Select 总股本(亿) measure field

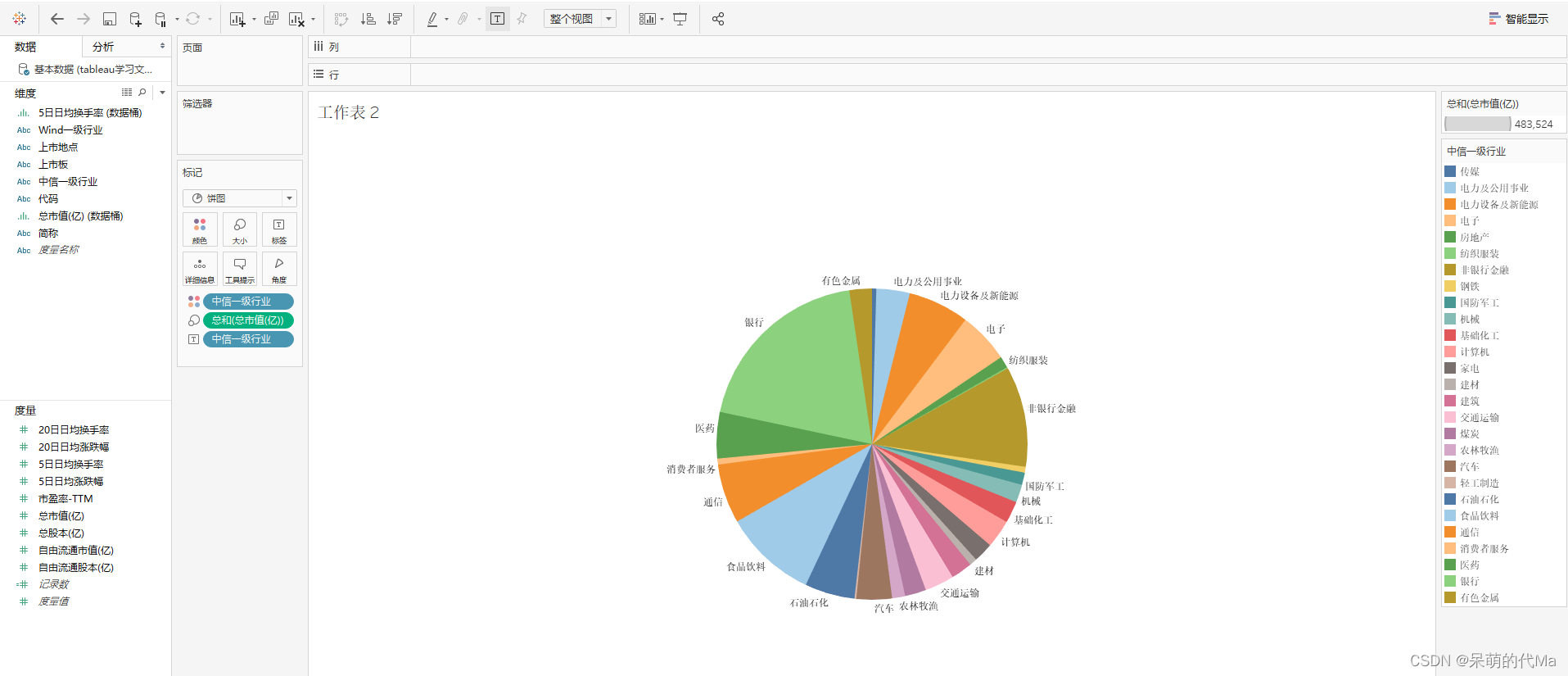click(x=61, y=533)
